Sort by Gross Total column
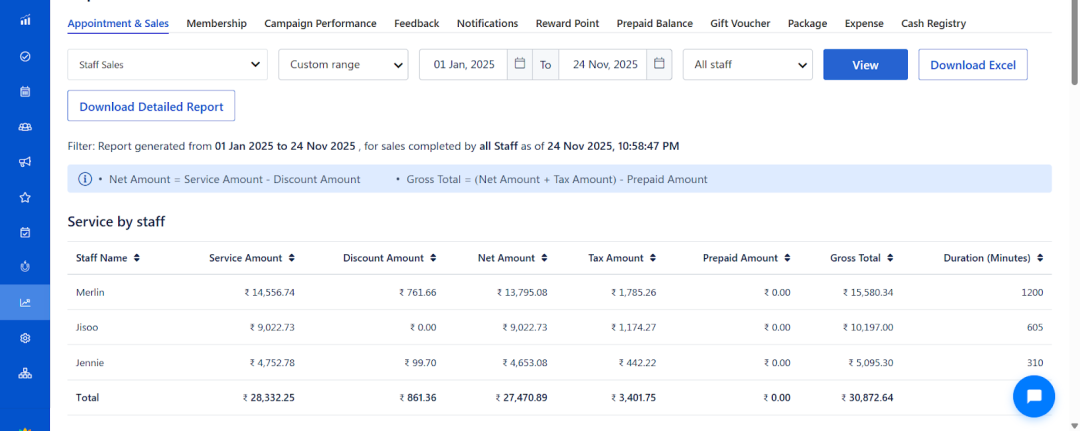The height and width of the screenshot is (431, 1080). coord(861,258)
